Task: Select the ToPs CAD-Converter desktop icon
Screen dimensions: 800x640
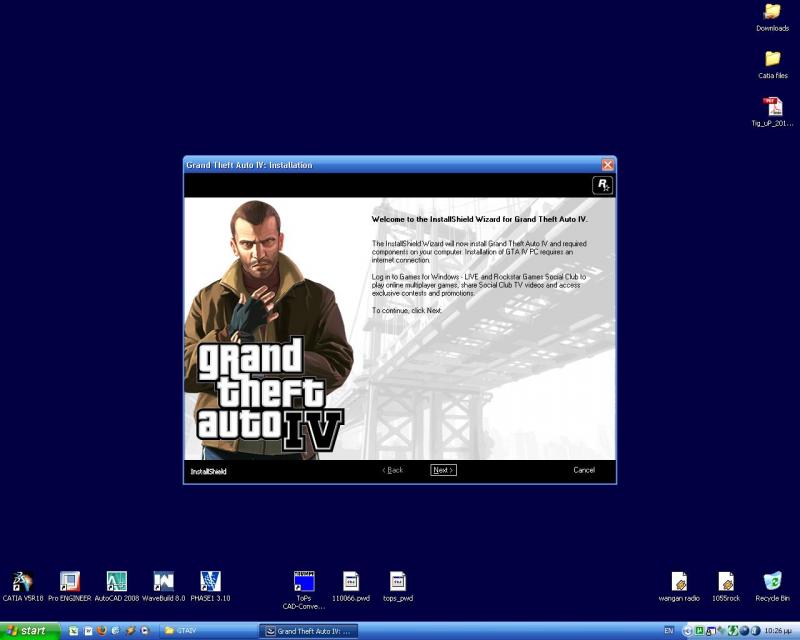Action: point(304,590)
